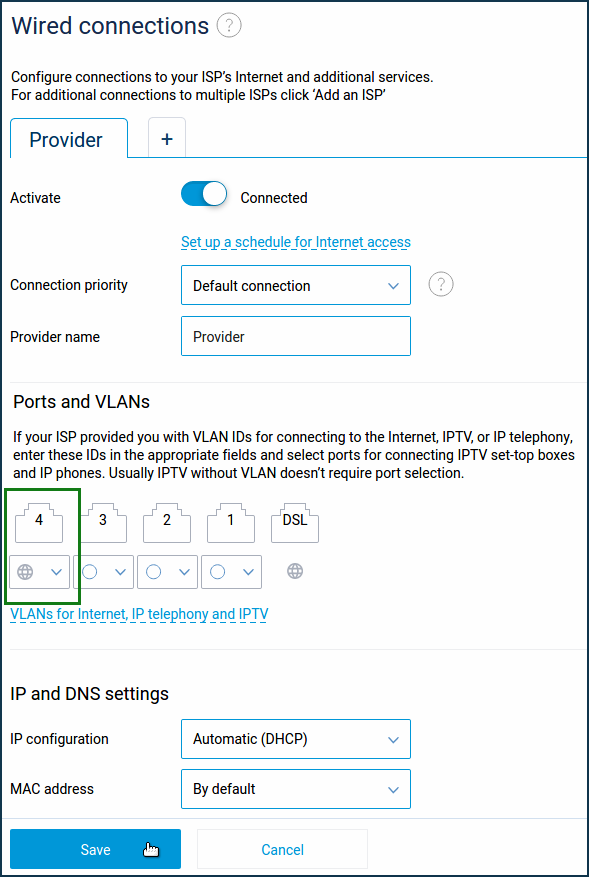Screen dimensions: 589x877
Task: Open the port 1 role dropdown
Action: tap(231, 572)
